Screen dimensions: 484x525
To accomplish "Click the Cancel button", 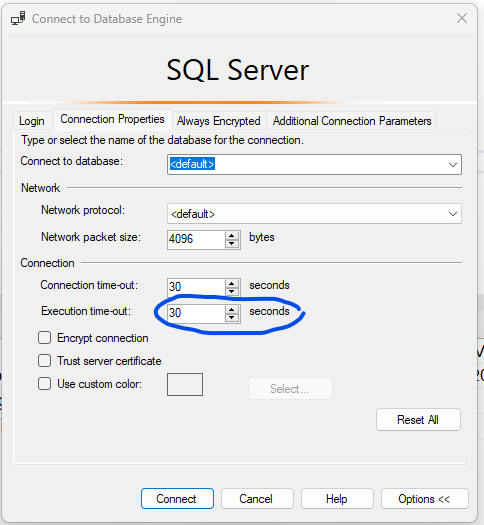I will coord(257,499).
